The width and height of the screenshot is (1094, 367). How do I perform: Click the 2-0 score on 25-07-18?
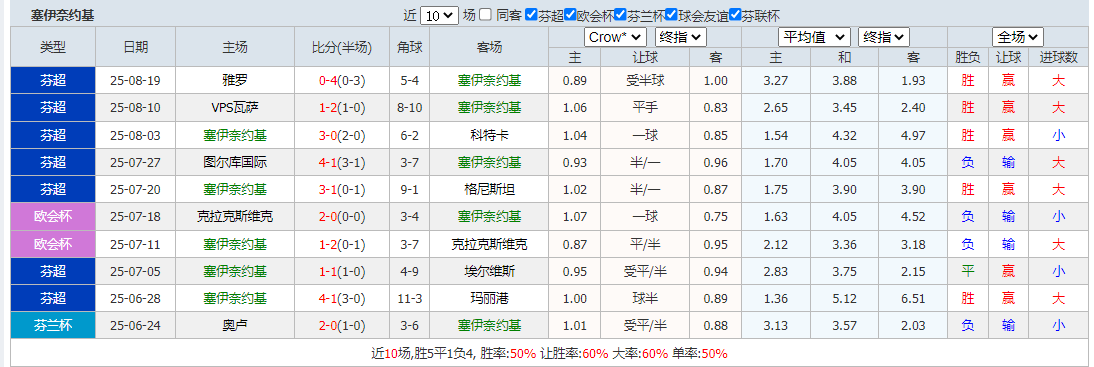click(x=329, y=217)
